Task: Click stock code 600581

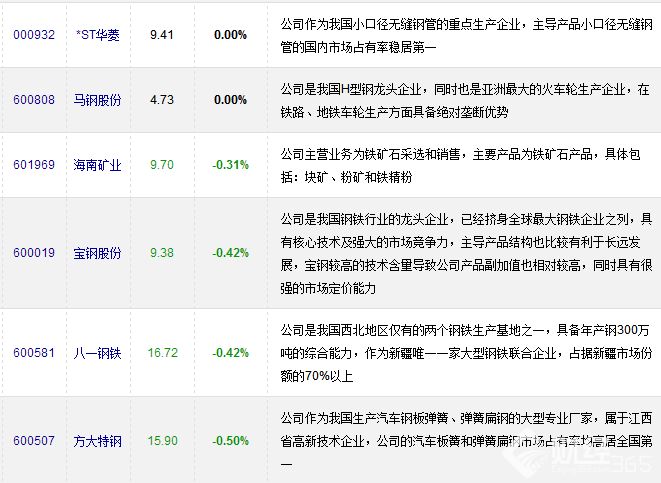Action: pos(34,353)
